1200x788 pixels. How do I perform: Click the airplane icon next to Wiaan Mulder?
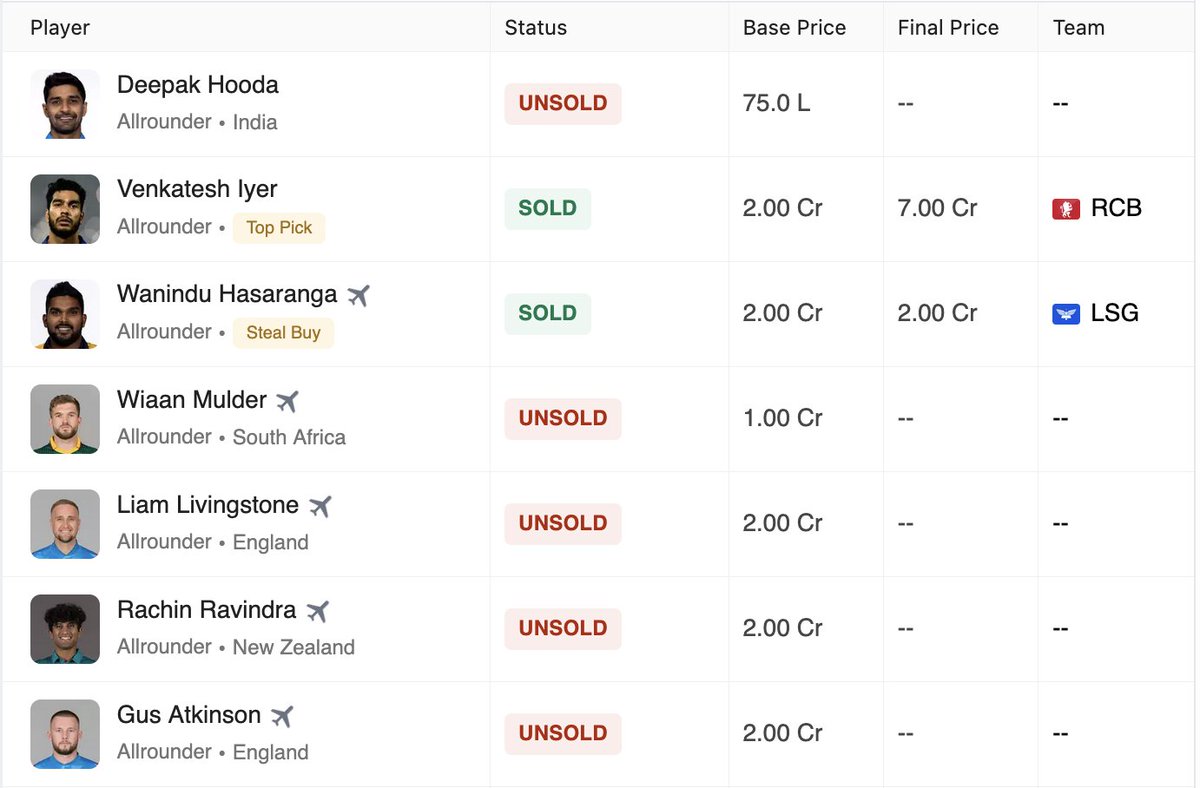[x=288, y=400]
